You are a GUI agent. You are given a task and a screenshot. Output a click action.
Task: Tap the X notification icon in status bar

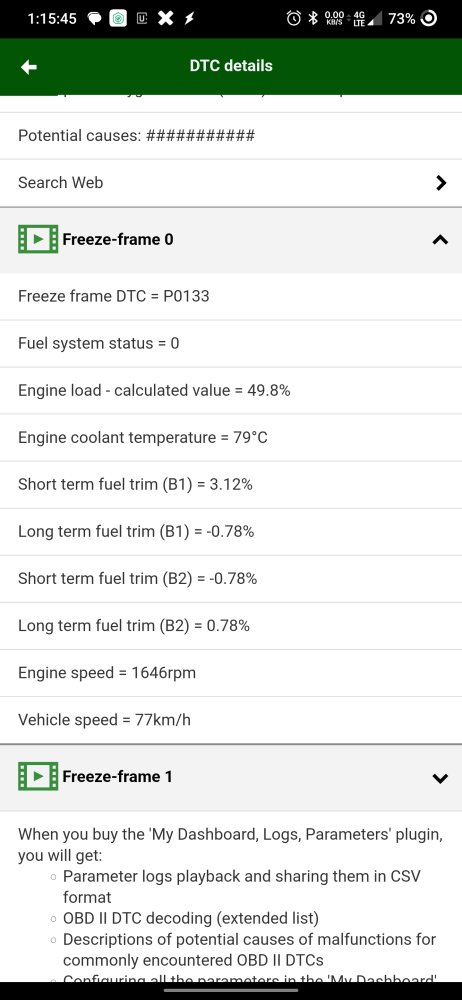coord(165,18)
